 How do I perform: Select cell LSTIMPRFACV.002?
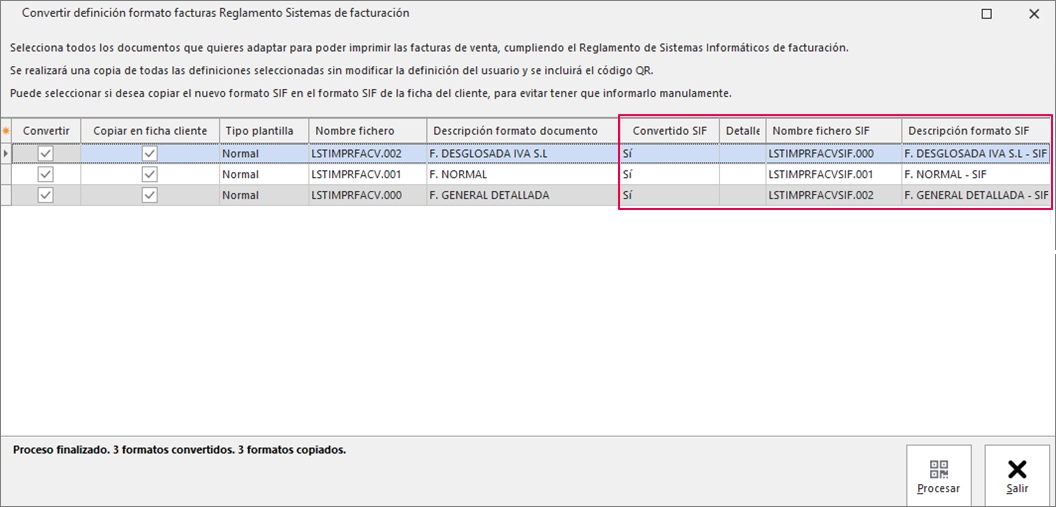[368, 154]
